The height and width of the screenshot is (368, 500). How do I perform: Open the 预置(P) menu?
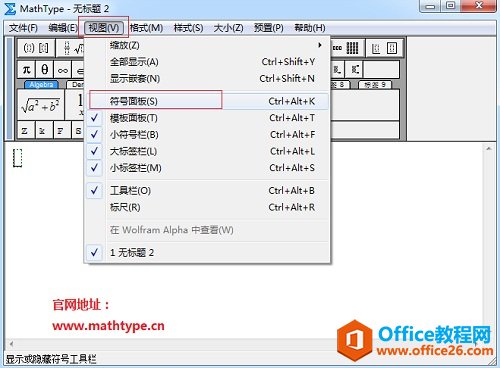(269, 28)
